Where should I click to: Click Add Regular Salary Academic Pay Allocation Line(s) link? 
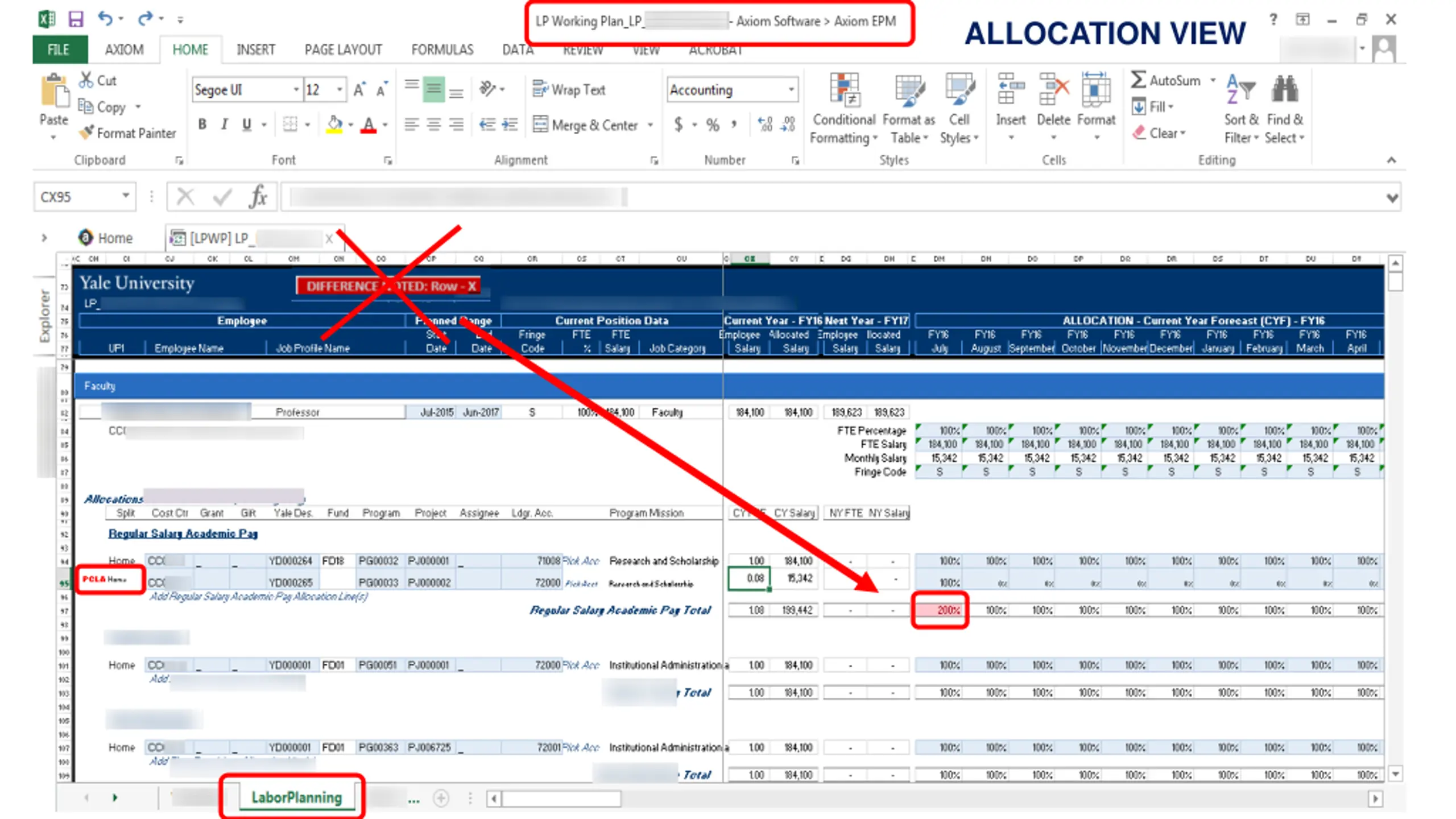pyautogui.click(x=258, y=596)
